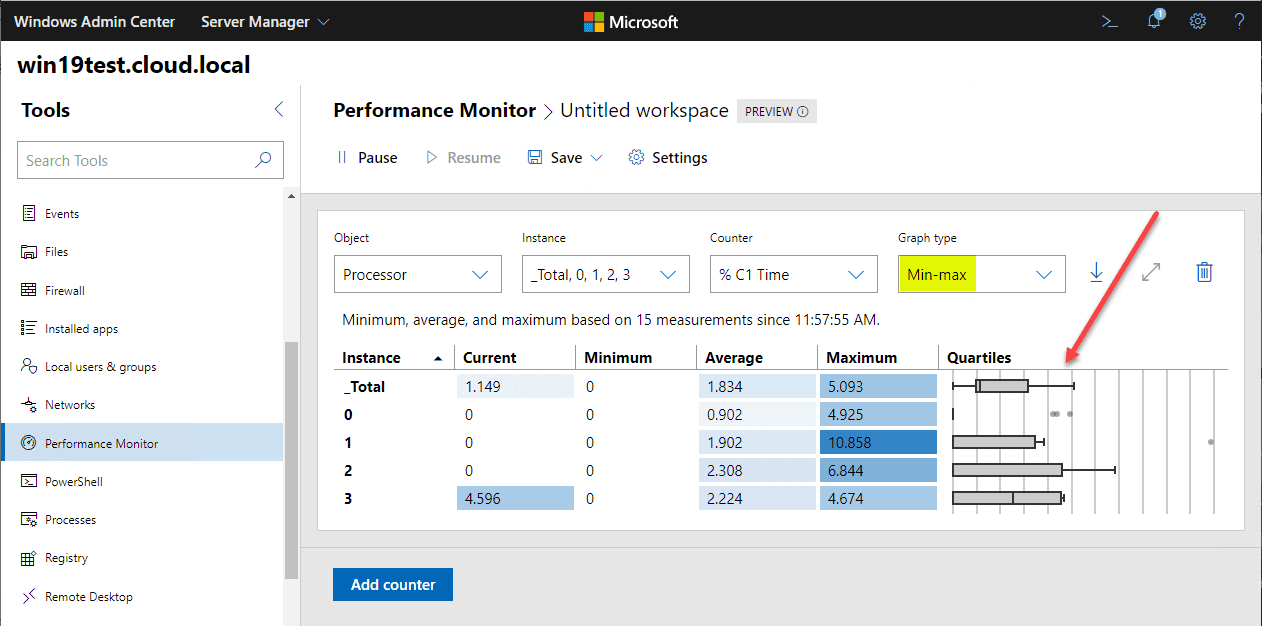Click the search magnifier in Tools
The height and width of the screenshot is (626, 1262).
tap(264, 160)
